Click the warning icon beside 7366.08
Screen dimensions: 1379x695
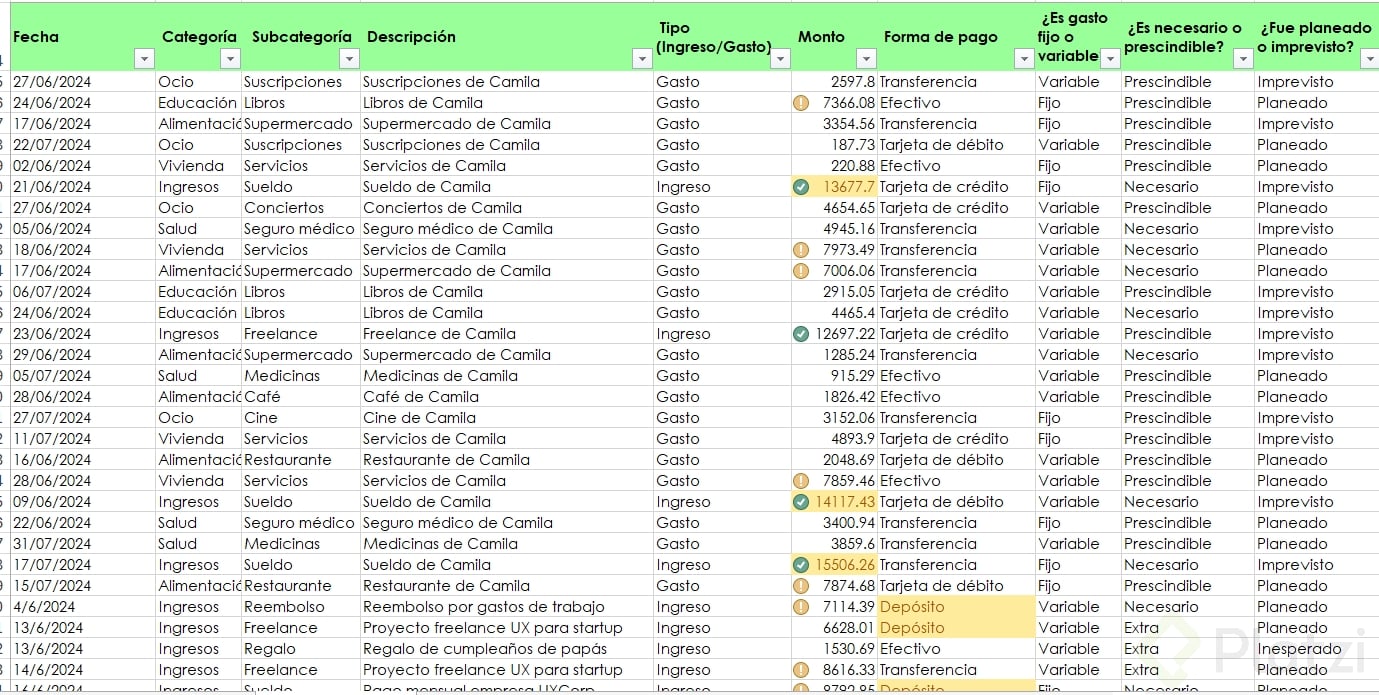tap(800, 103)
